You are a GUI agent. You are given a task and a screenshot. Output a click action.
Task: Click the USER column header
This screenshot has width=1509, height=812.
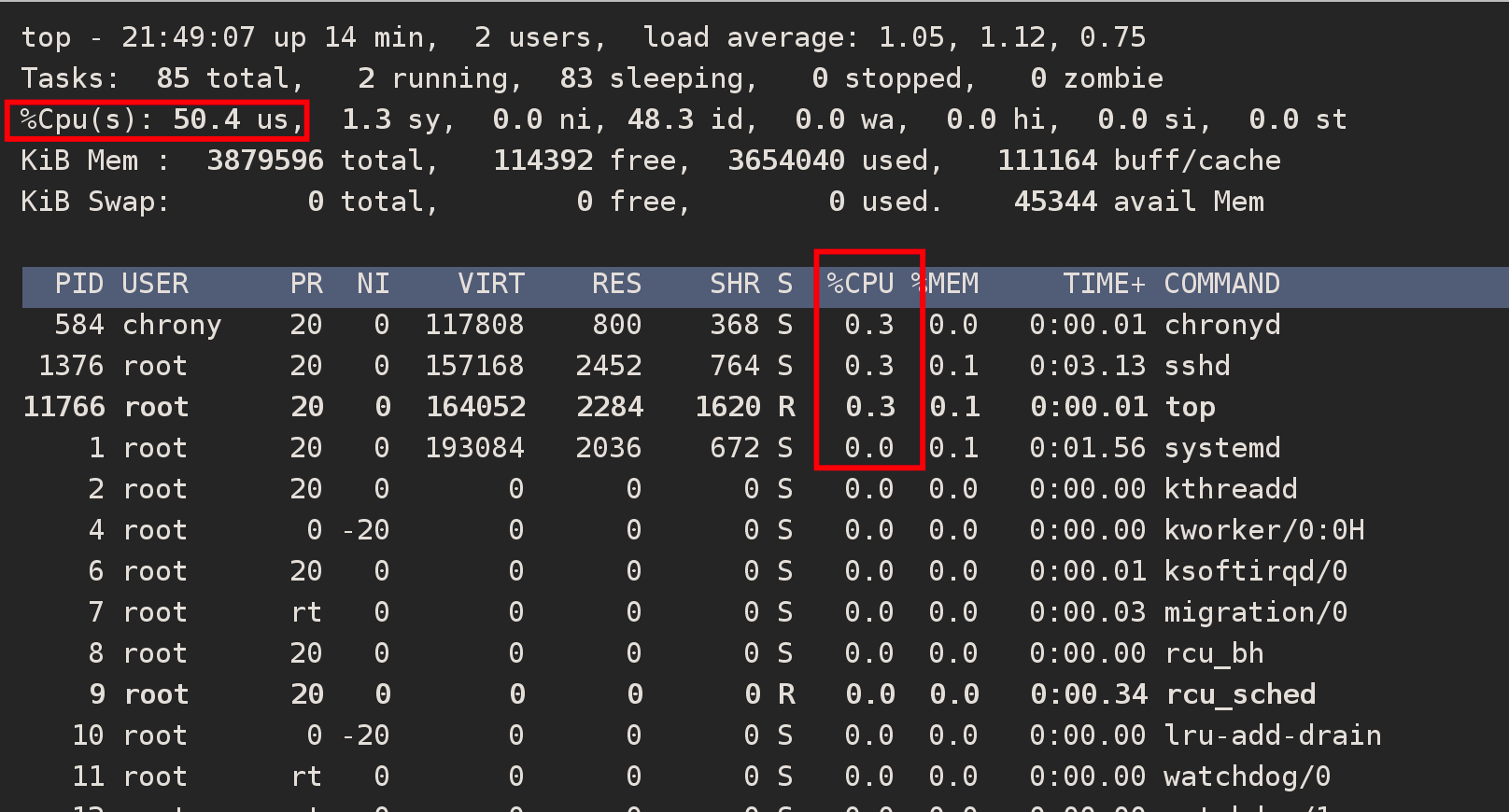[x=155, y=284]
